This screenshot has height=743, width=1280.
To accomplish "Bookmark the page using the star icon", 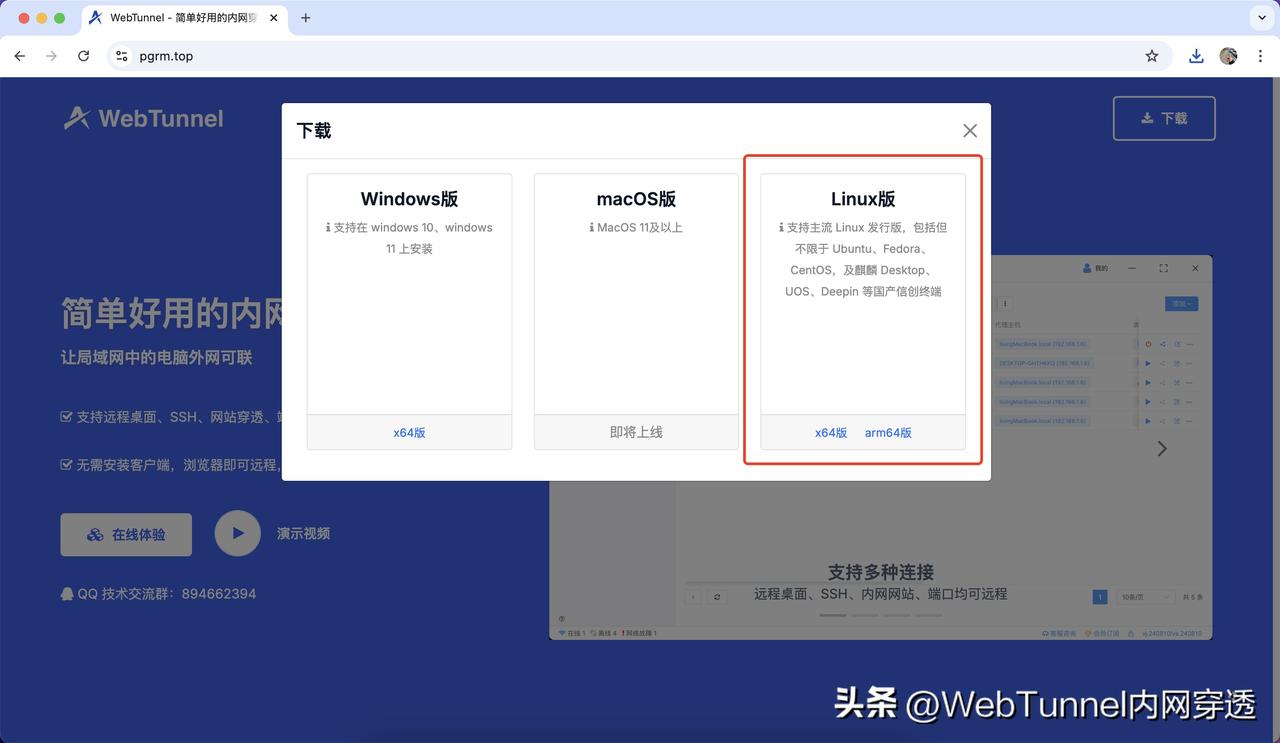I will [x=1151, y=56].
